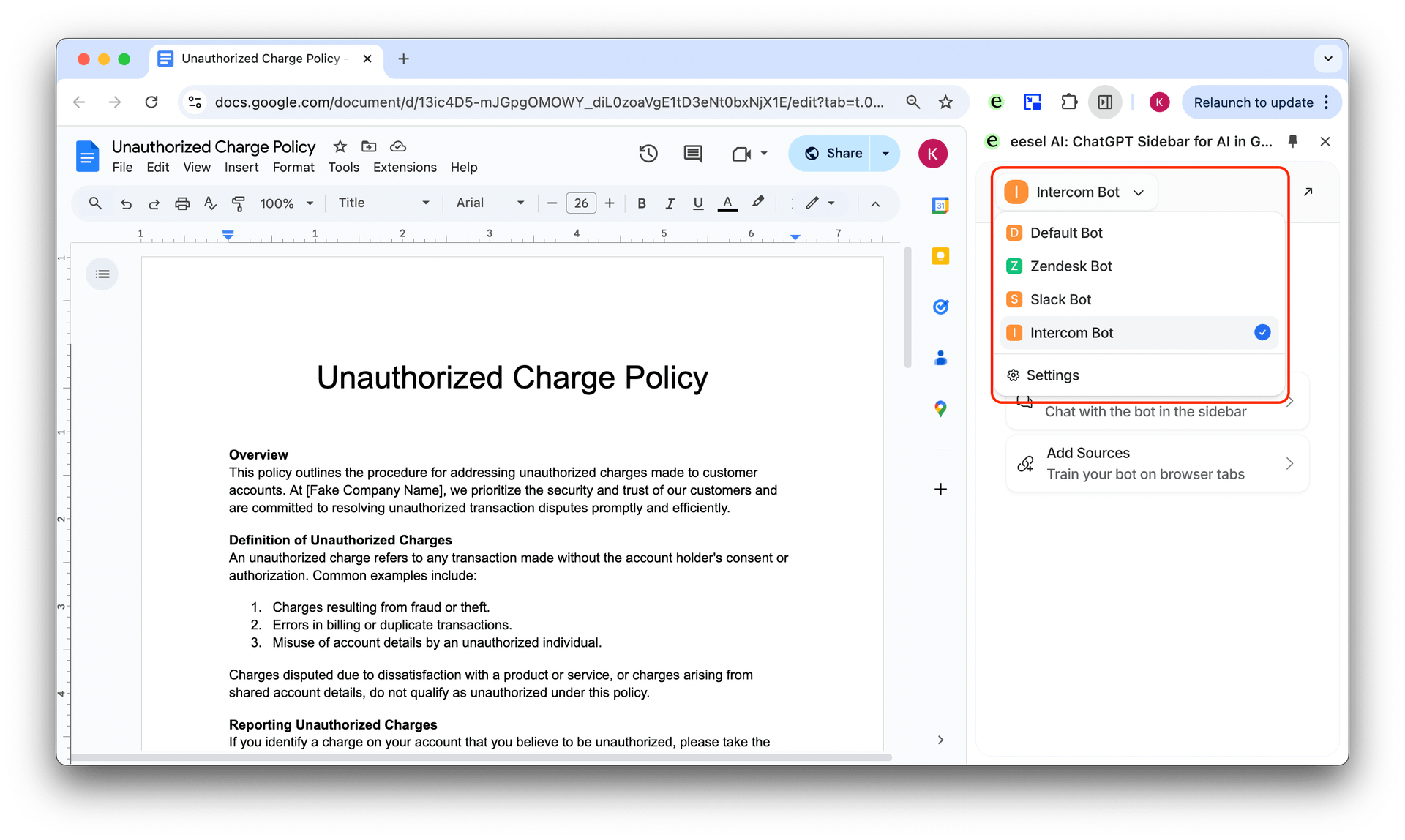Open the View menu

[196, 168]
